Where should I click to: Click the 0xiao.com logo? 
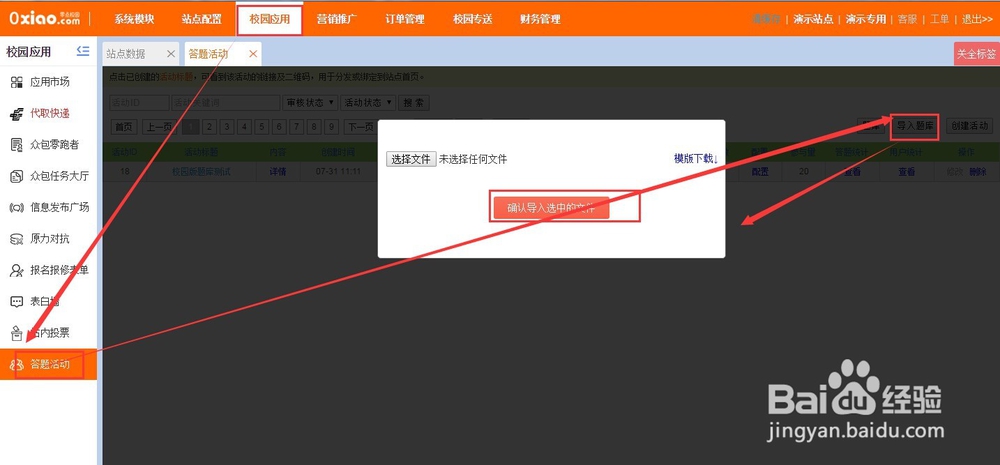pyautogui.click(x=45, y=18)
